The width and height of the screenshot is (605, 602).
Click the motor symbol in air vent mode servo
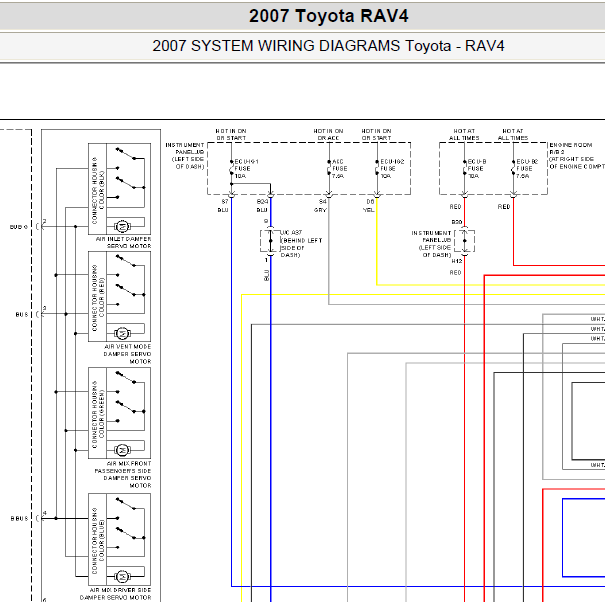pyautogui.click(x=122, y=333)
